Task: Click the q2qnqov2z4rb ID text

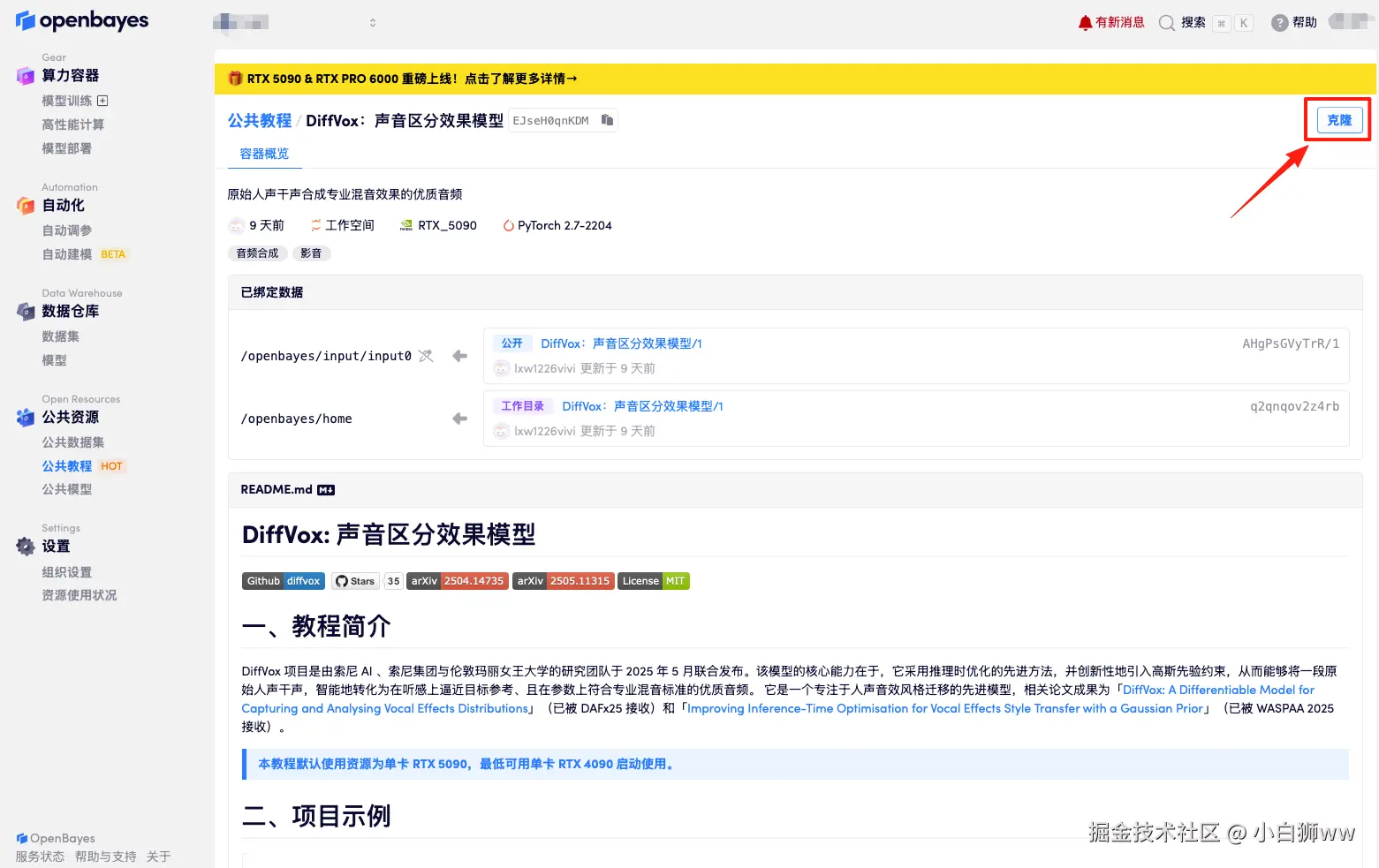Action: coord(1295,406)
